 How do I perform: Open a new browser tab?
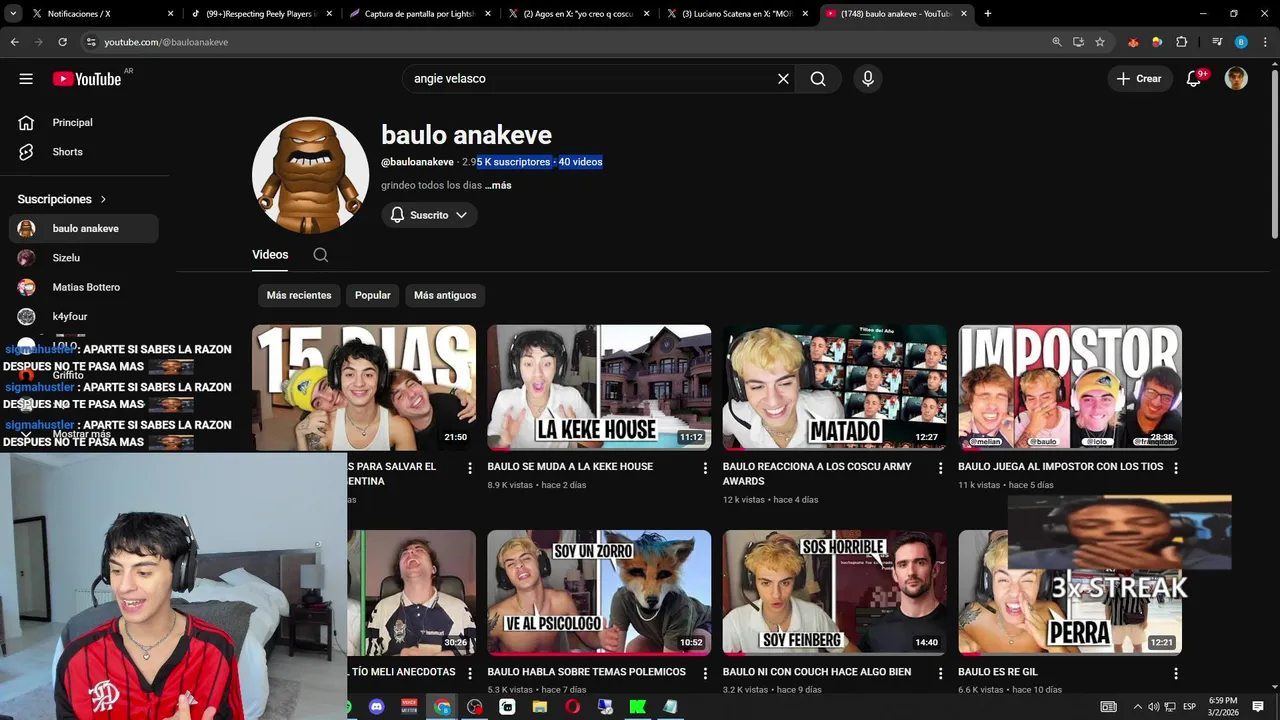point(988,14)
